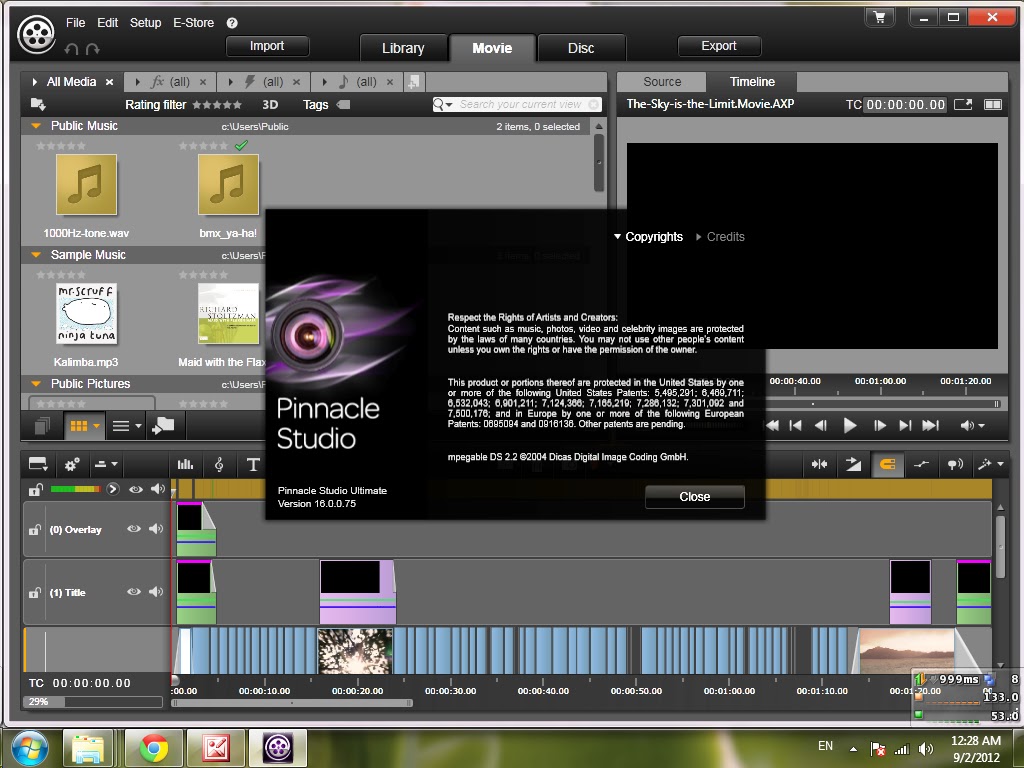Viewport: 1024px width, 768px height.
Task: Mute the Title track audio
Action: [158, 592]
